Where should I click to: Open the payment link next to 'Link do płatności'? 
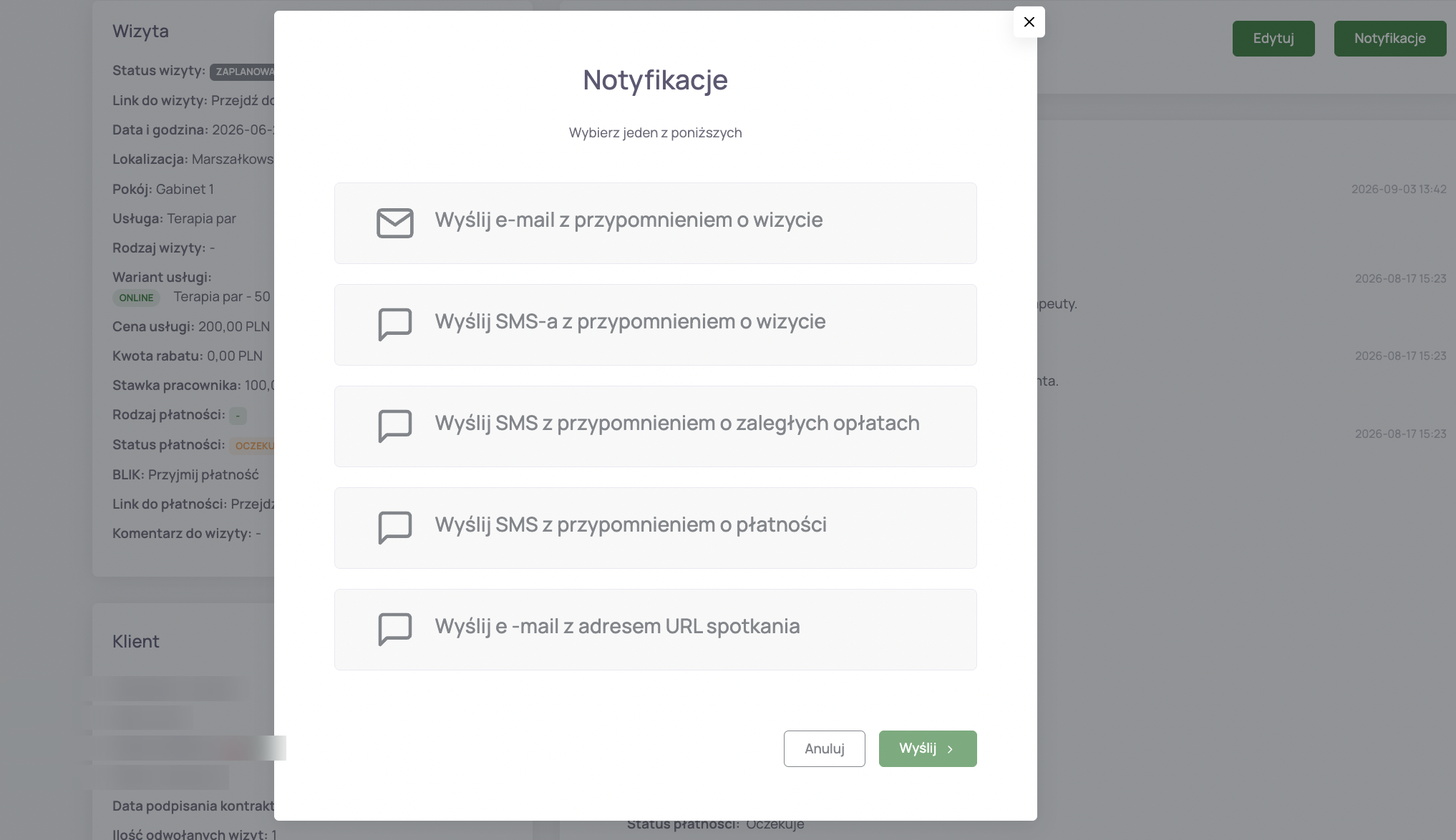pyautogui.click(x=252, y=504)
